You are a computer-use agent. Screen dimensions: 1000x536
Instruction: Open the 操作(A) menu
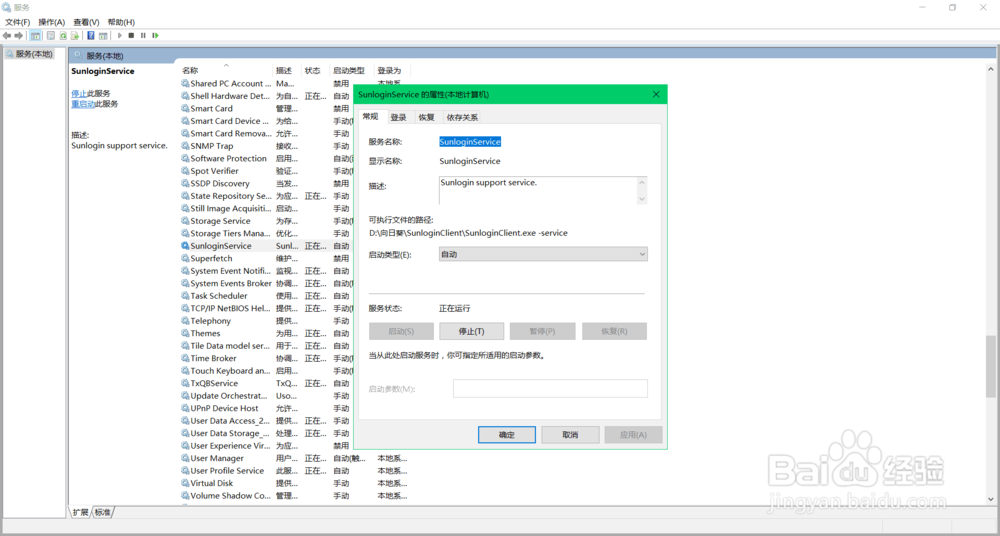coord(52,22)
